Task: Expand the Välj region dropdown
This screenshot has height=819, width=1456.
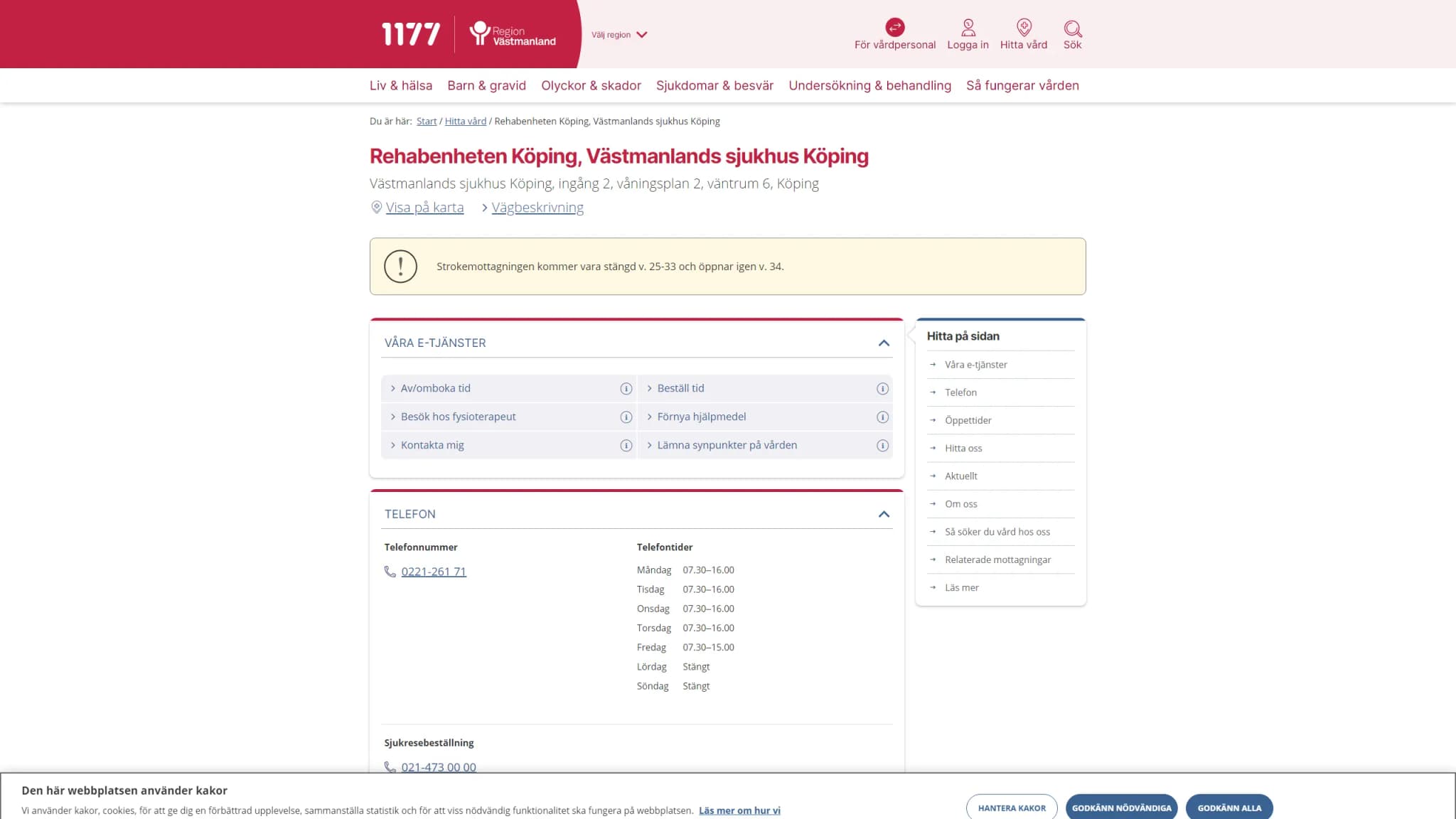Action: 619,34
